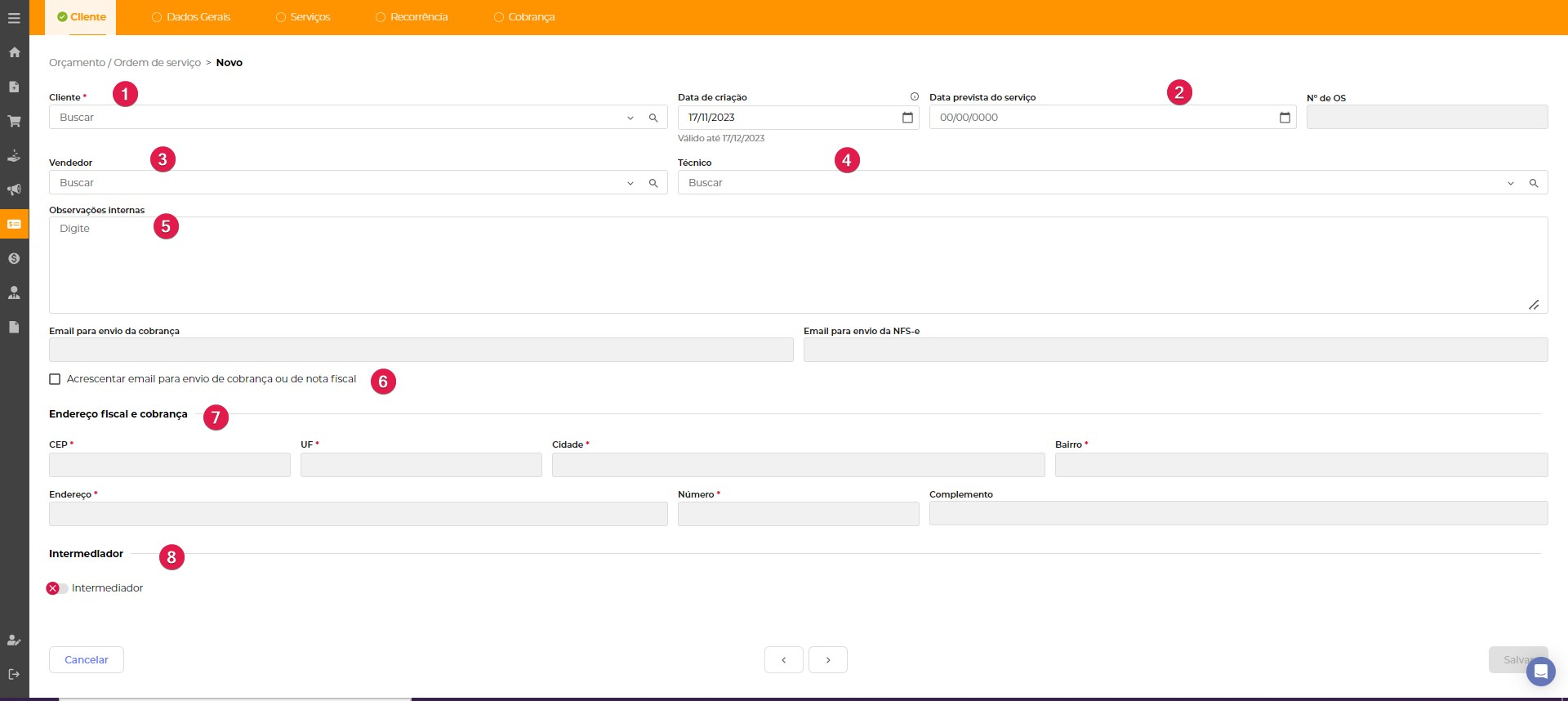The width and height of the screenshot is (1568, 701).
Task: Expand the Vendedor dropdown arrow
Action: [x=630, y=183]
